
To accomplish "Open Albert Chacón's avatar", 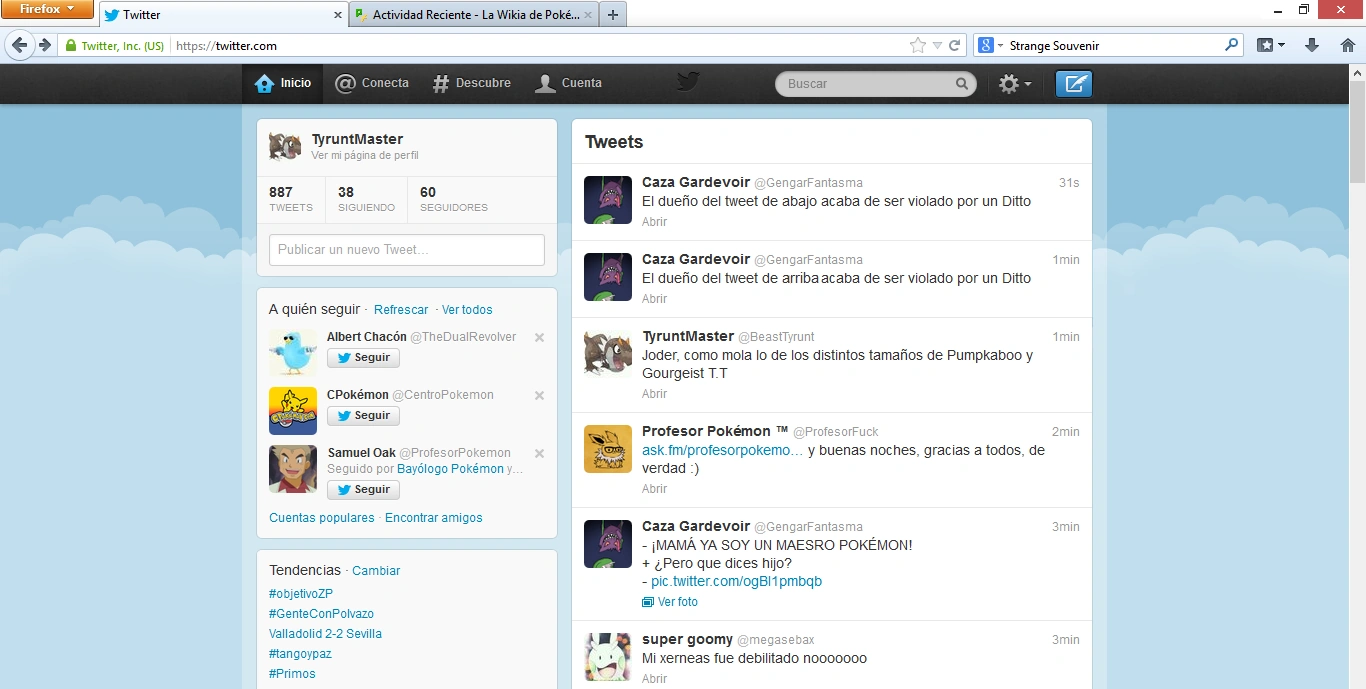I will pyautogui.click(x=293, y=353).
